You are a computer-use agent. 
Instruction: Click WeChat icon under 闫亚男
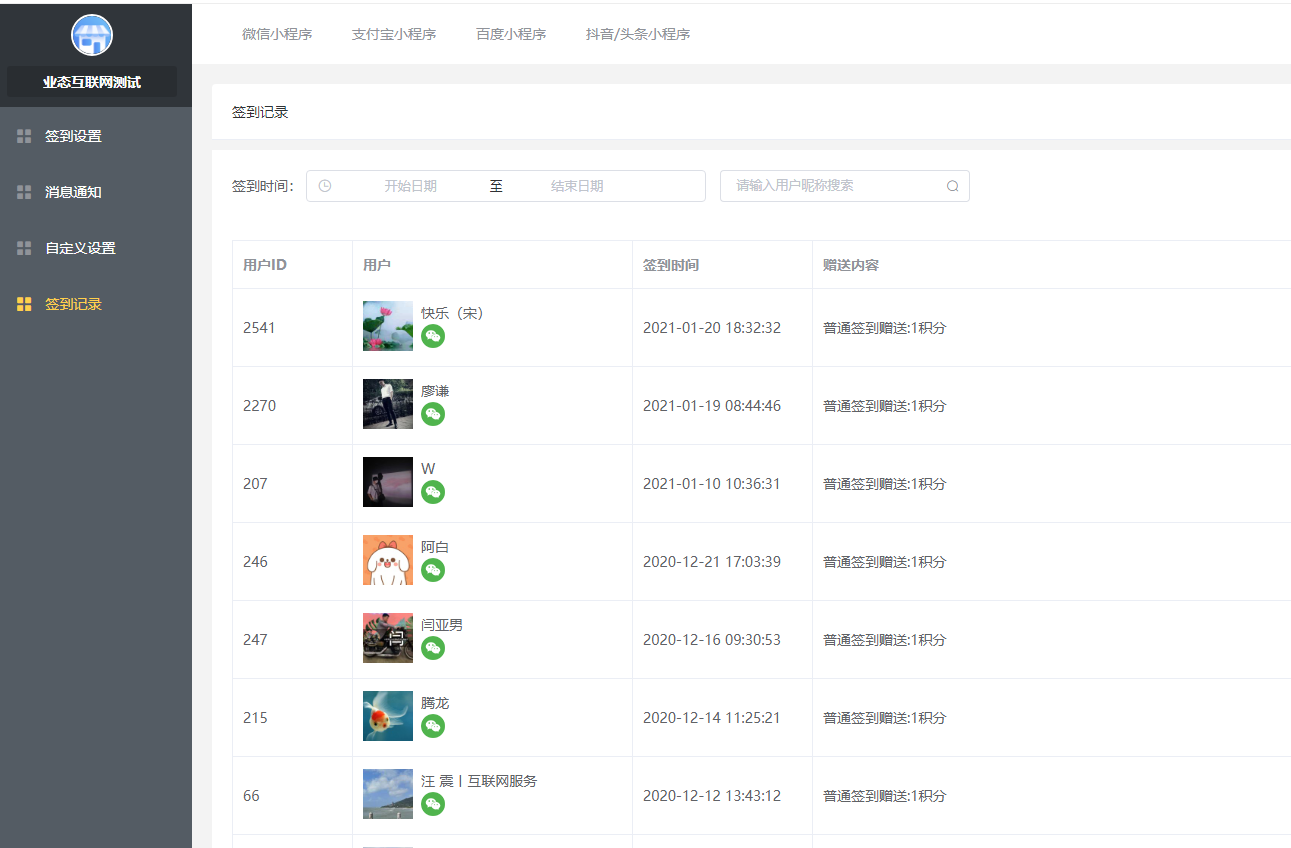click(433, 648)
